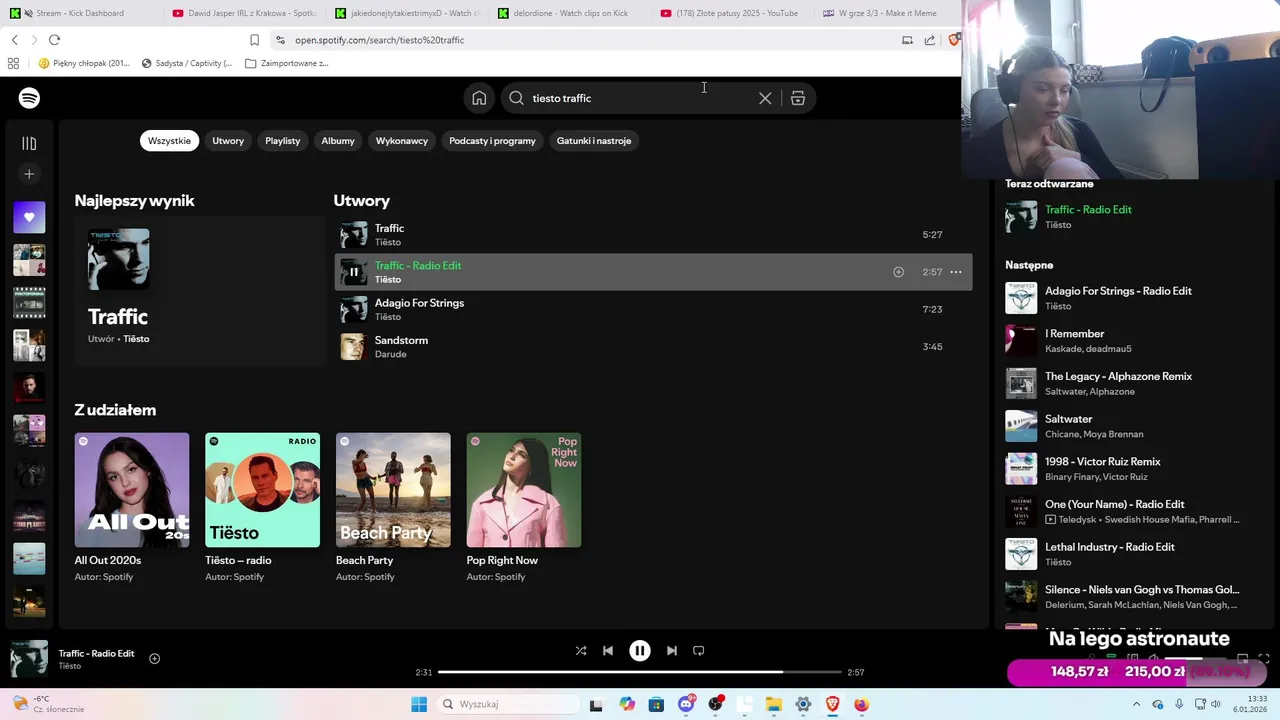Open the Liked Songs heart tile
Viewport: 1280px width, 720px height.
pyautogui.click(x=29, y=217)
